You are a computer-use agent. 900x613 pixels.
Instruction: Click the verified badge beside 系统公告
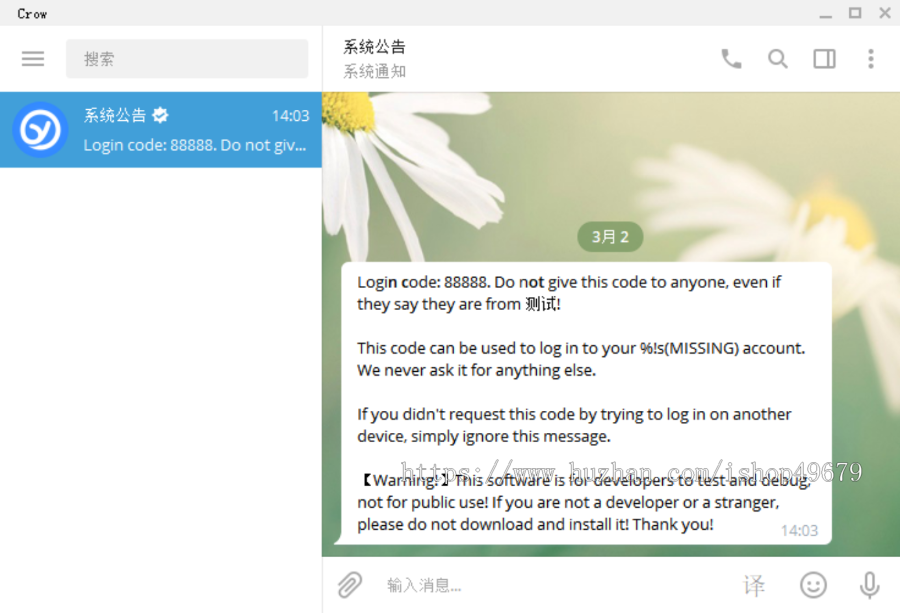(160, 115)
